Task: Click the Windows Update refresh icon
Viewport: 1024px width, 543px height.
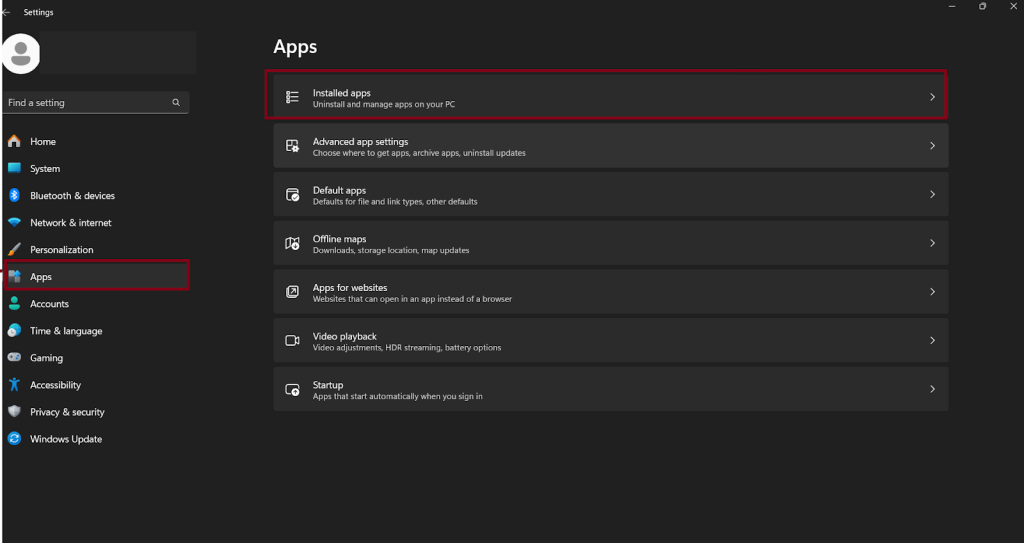Action: tap(14, 439)
